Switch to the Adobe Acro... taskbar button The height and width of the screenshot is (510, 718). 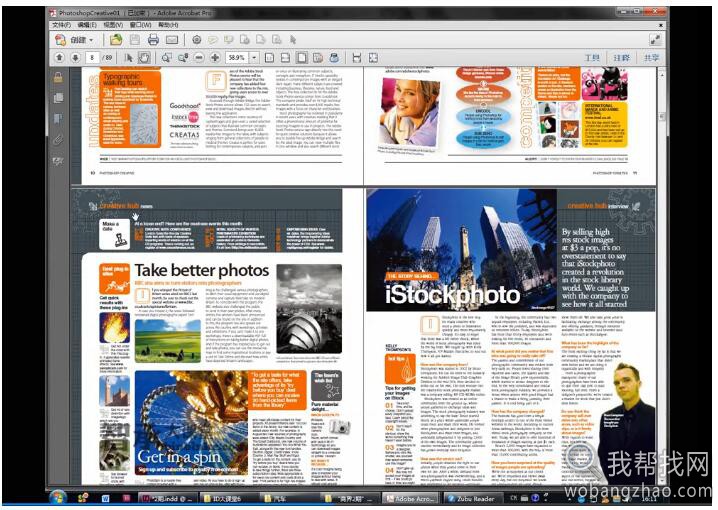tap(410, 498)
